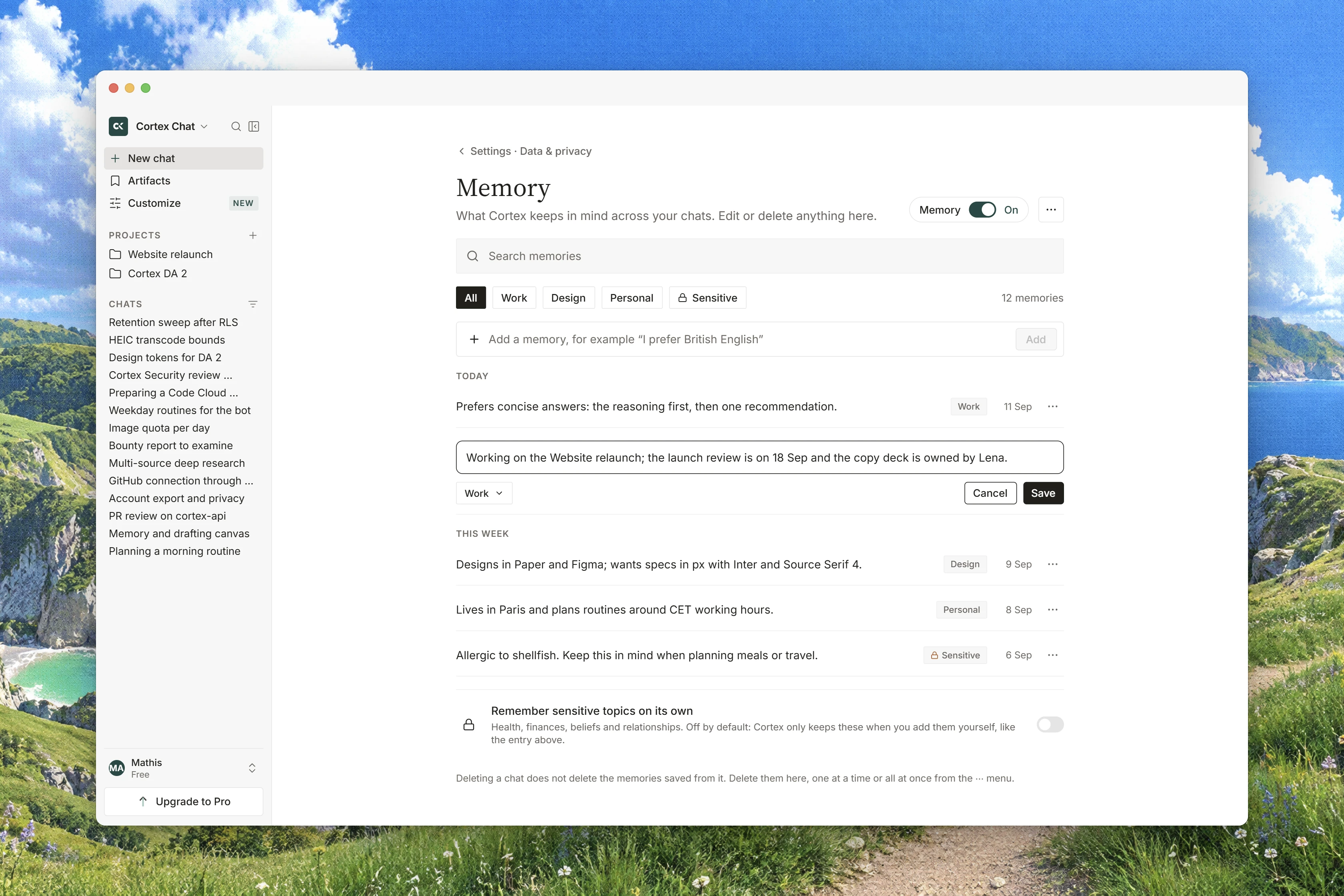
Task: Show only Sensitive memories
Action: [x=708, y=298]
